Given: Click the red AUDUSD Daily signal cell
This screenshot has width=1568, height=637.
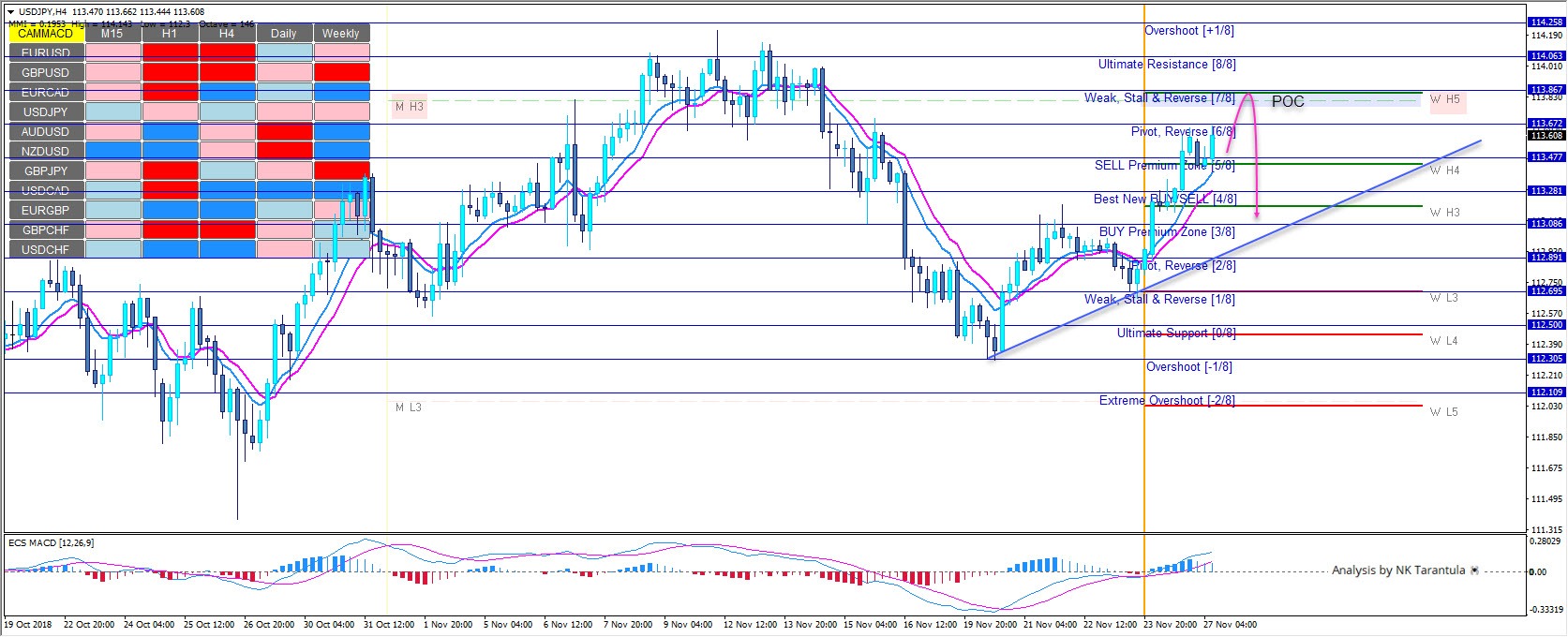Looking at the screenshot, I should [x=284, y=131].
